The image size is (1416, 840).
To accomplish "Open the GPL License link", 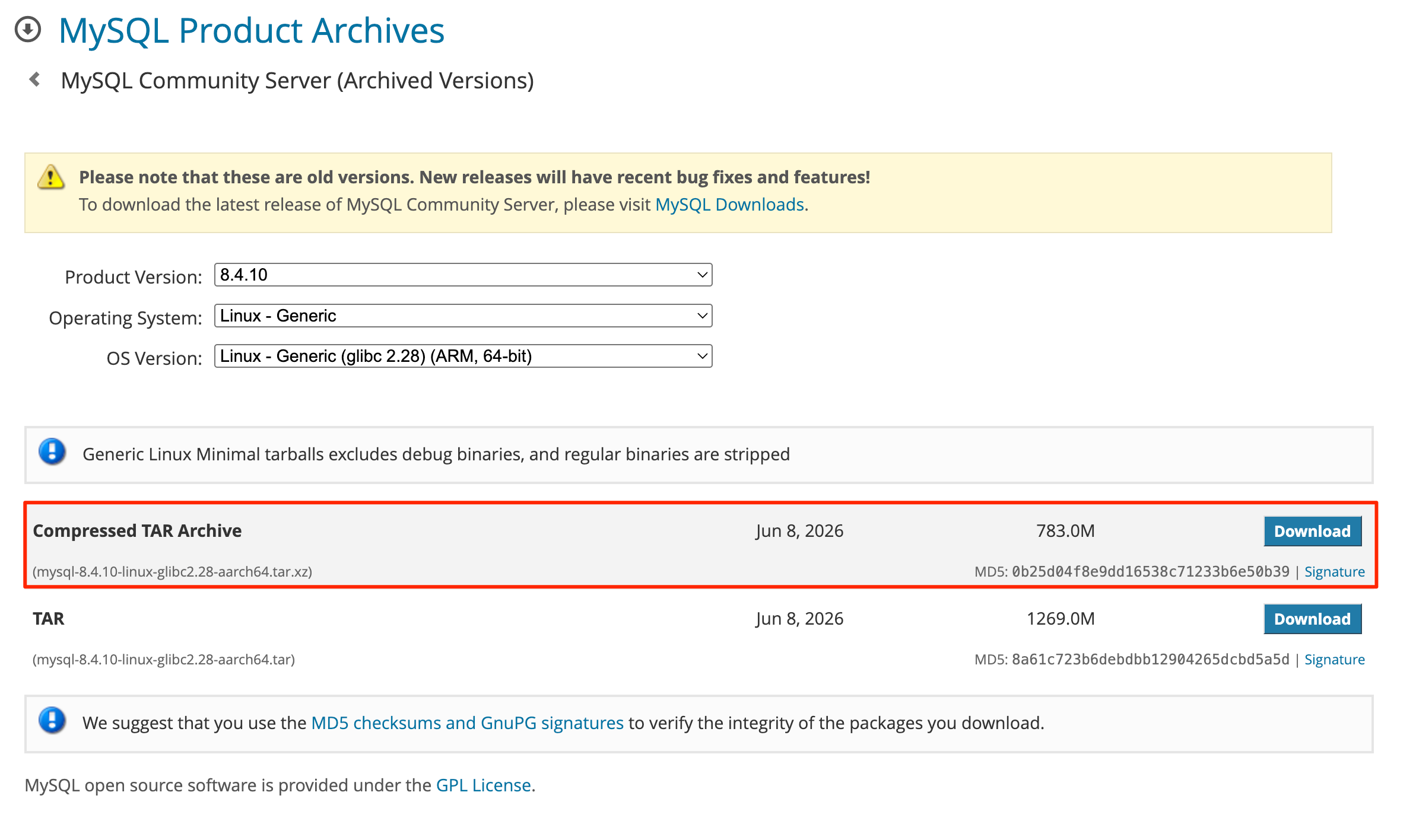I will tap(483, 785).
